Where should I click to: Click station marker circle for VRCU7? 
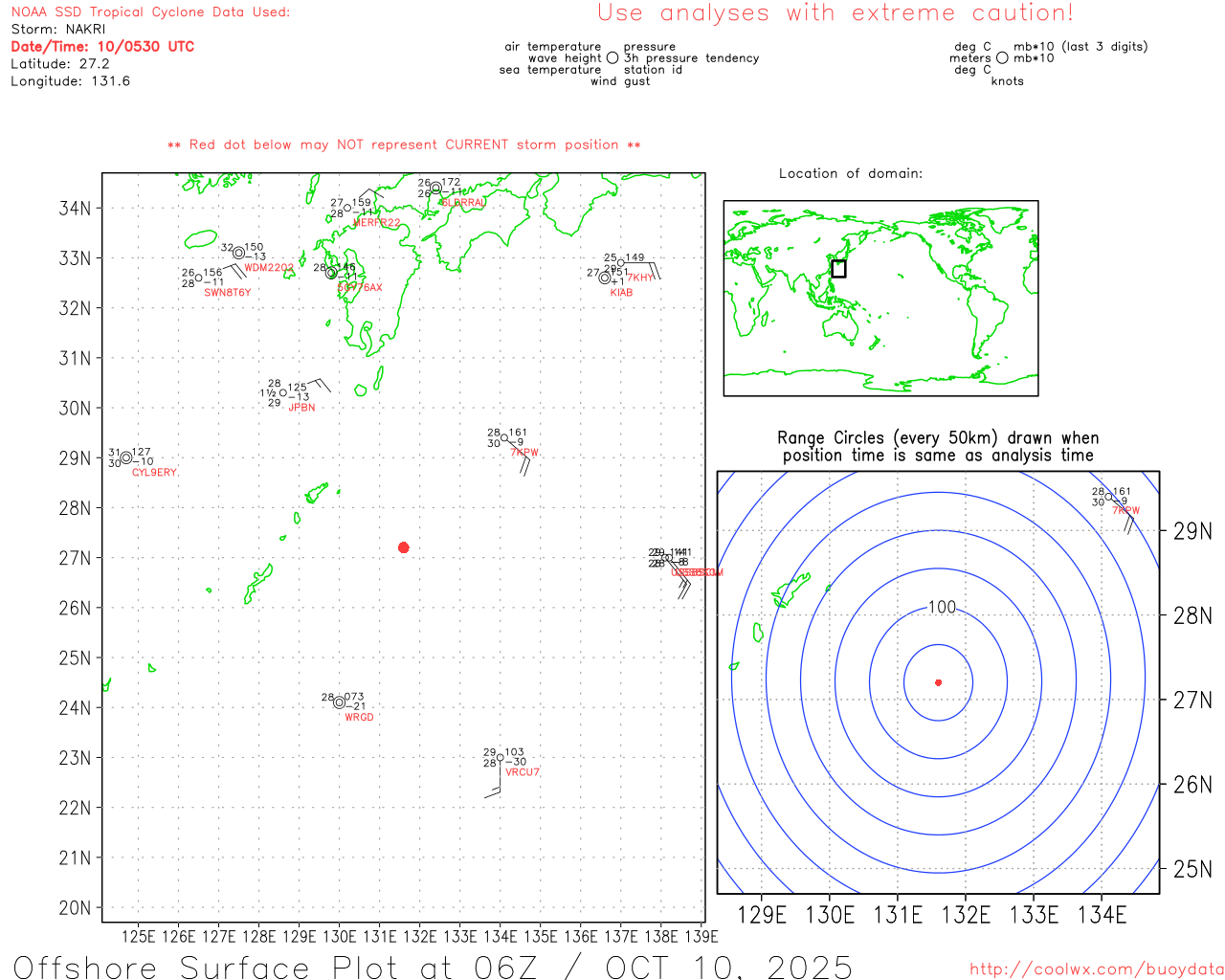pyautogui.click(x=500, y=757)
